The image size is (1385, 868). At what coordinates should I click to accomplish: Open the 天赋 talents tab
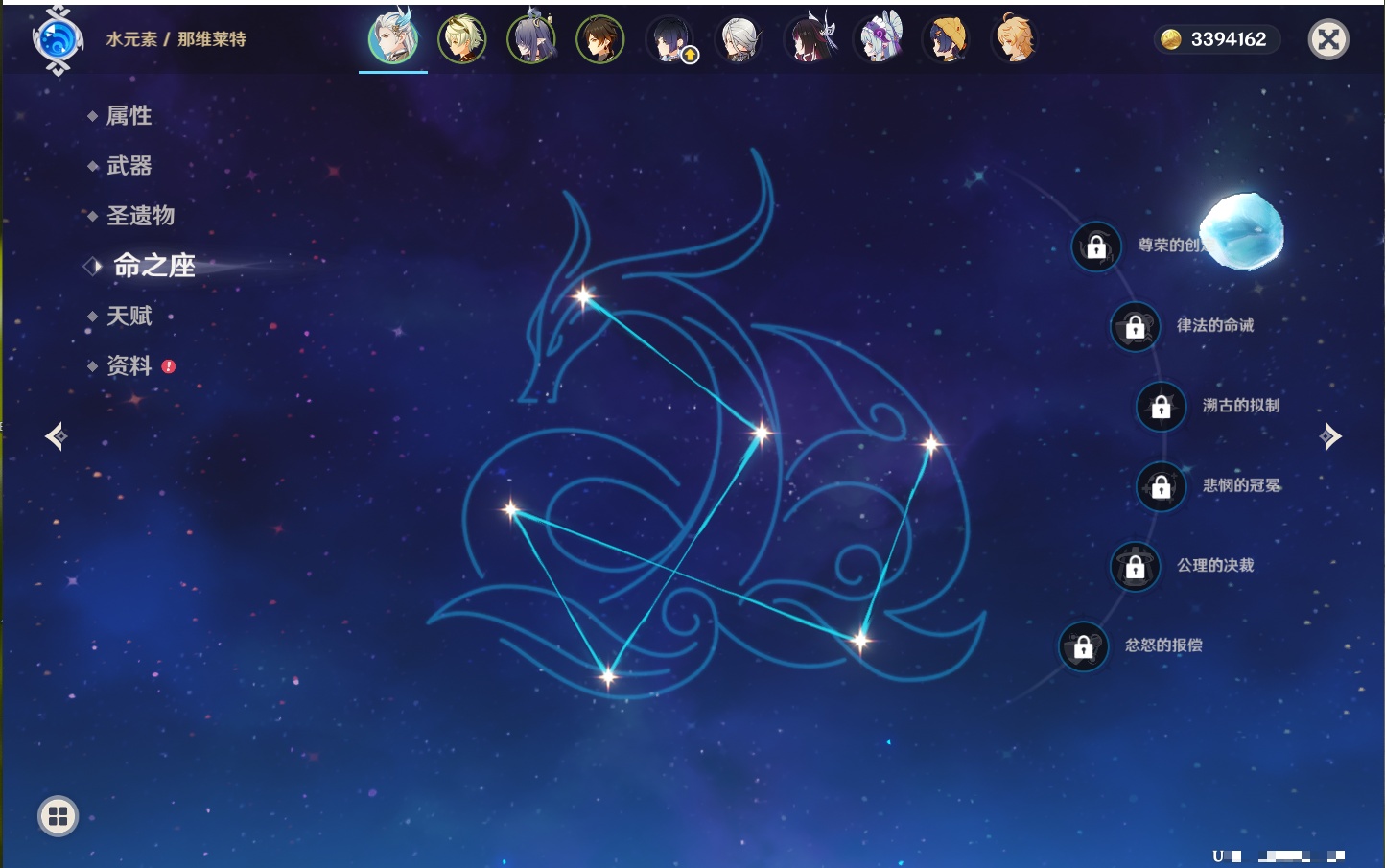[x=129, y=316]
